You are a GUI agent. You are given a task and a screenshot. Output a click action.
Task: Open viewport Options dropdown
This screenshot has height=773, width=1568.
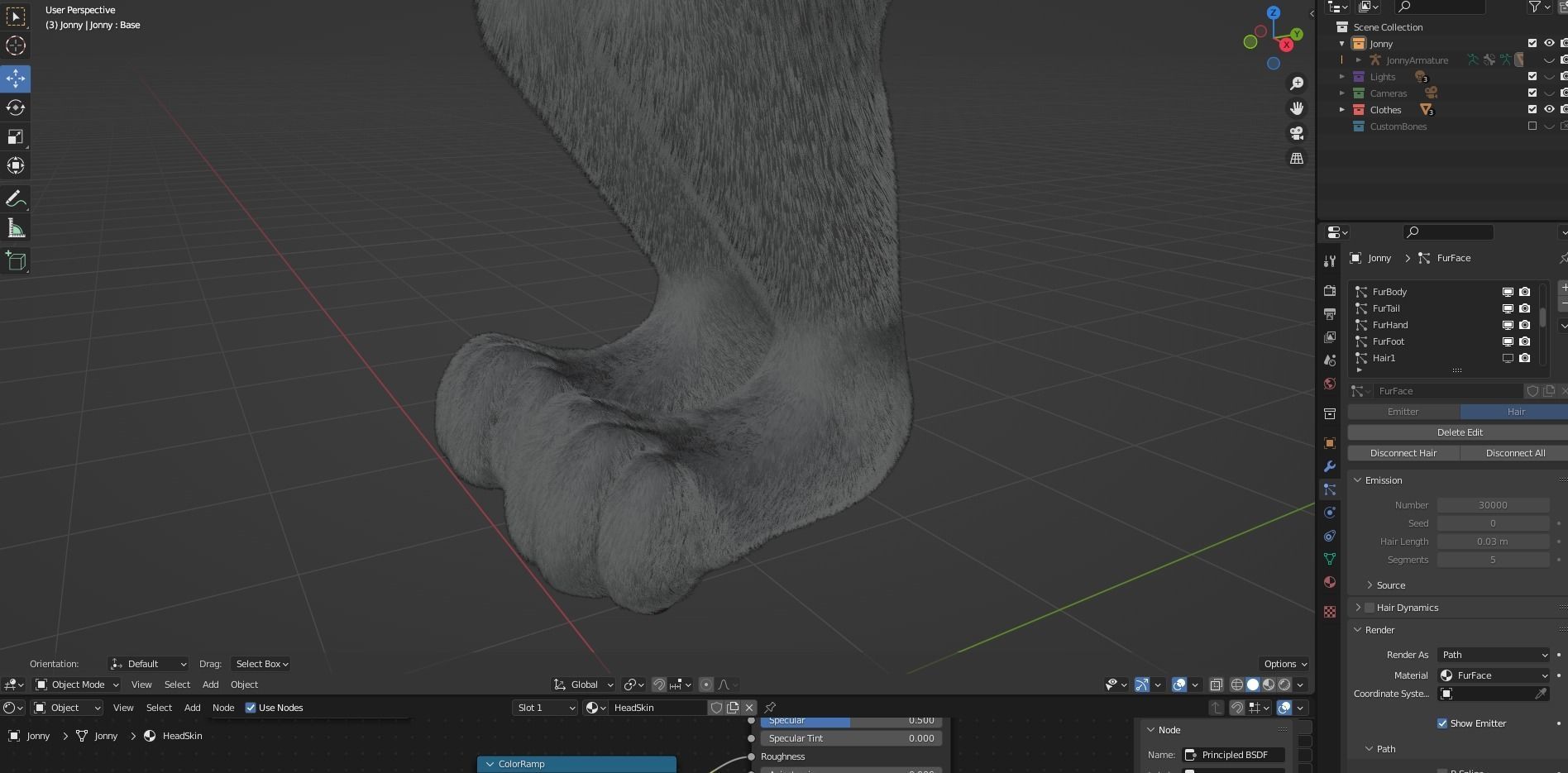[x=1284, y=664]
